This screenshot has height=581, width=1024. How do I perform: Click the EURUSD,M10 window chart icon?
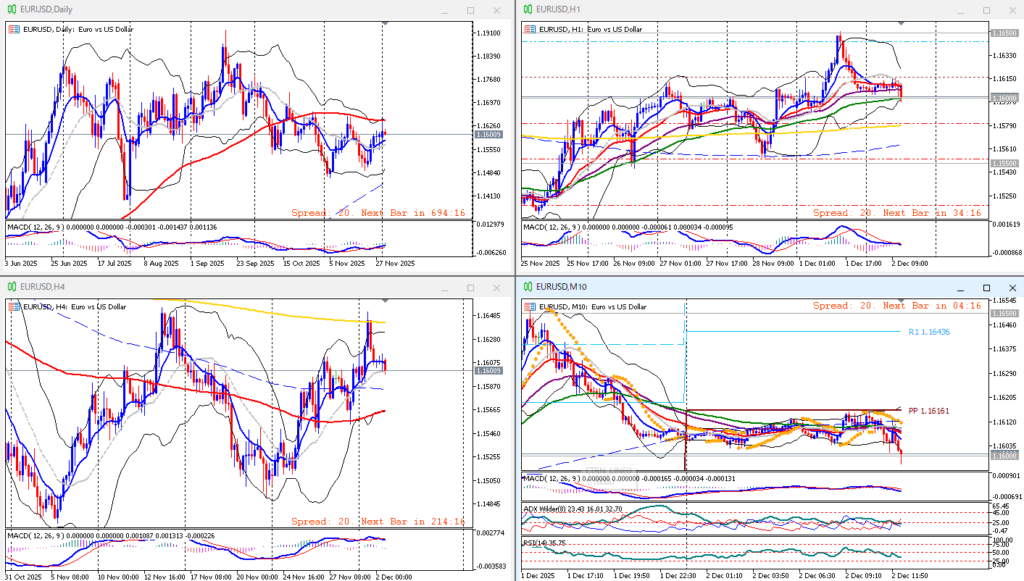click(x=527, y=286)
